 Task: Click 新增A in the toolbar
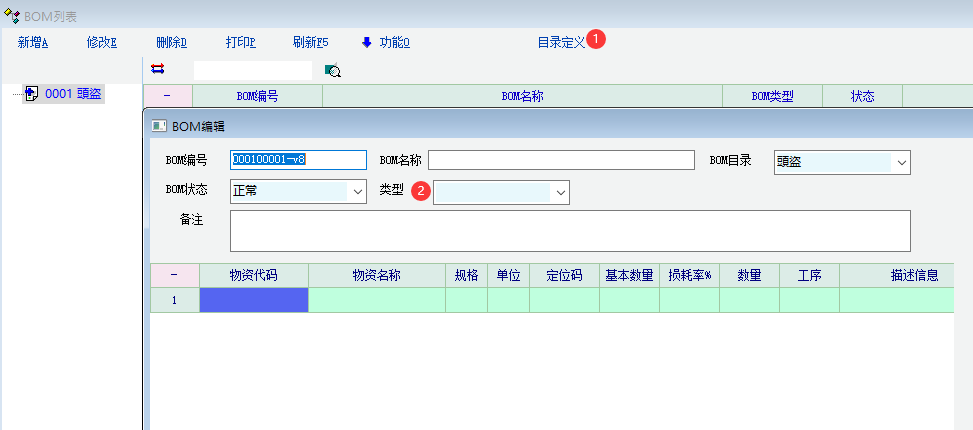click(x=33, y=42)
